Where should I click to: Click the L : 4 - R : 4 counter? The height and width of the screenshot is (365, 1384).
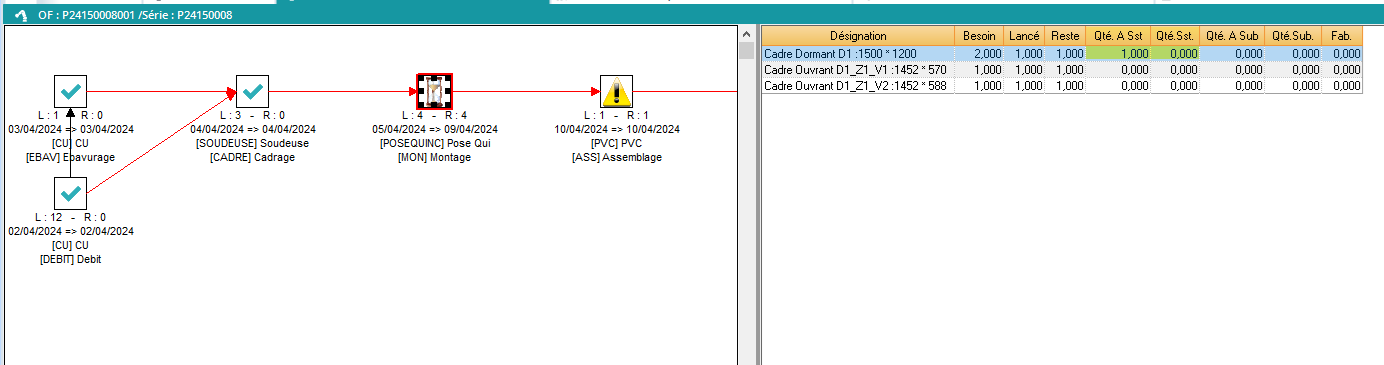tap(435, 115)
